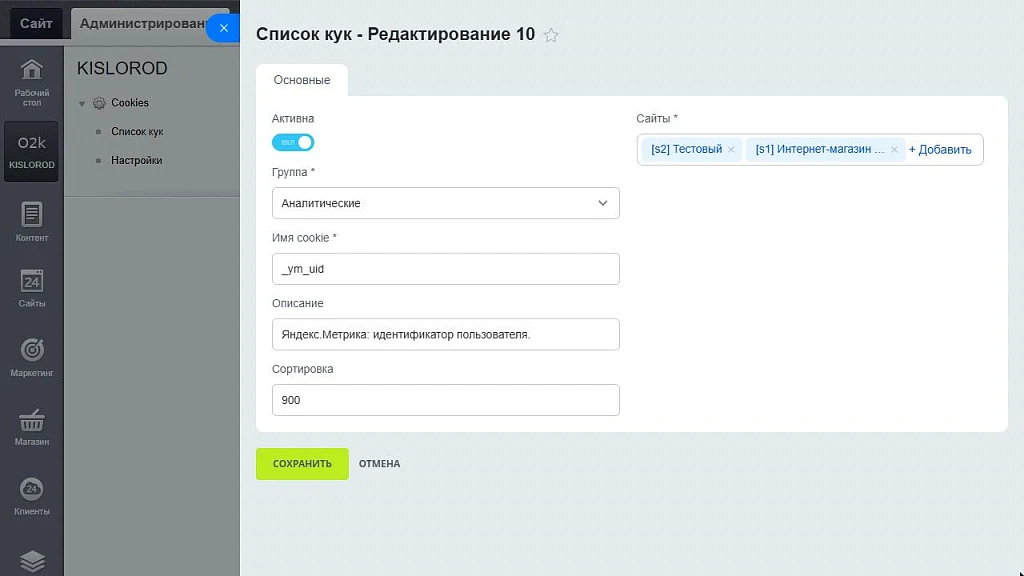Add page to favorites with star
This screenshot has height=576, width=1024.
pyautogui.click(x=551, y=35)
